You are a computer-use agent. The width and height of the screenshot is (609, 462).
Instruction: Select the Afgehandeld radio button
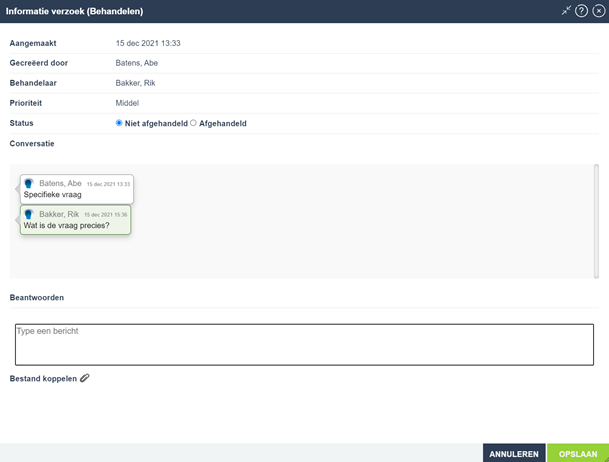193,123
